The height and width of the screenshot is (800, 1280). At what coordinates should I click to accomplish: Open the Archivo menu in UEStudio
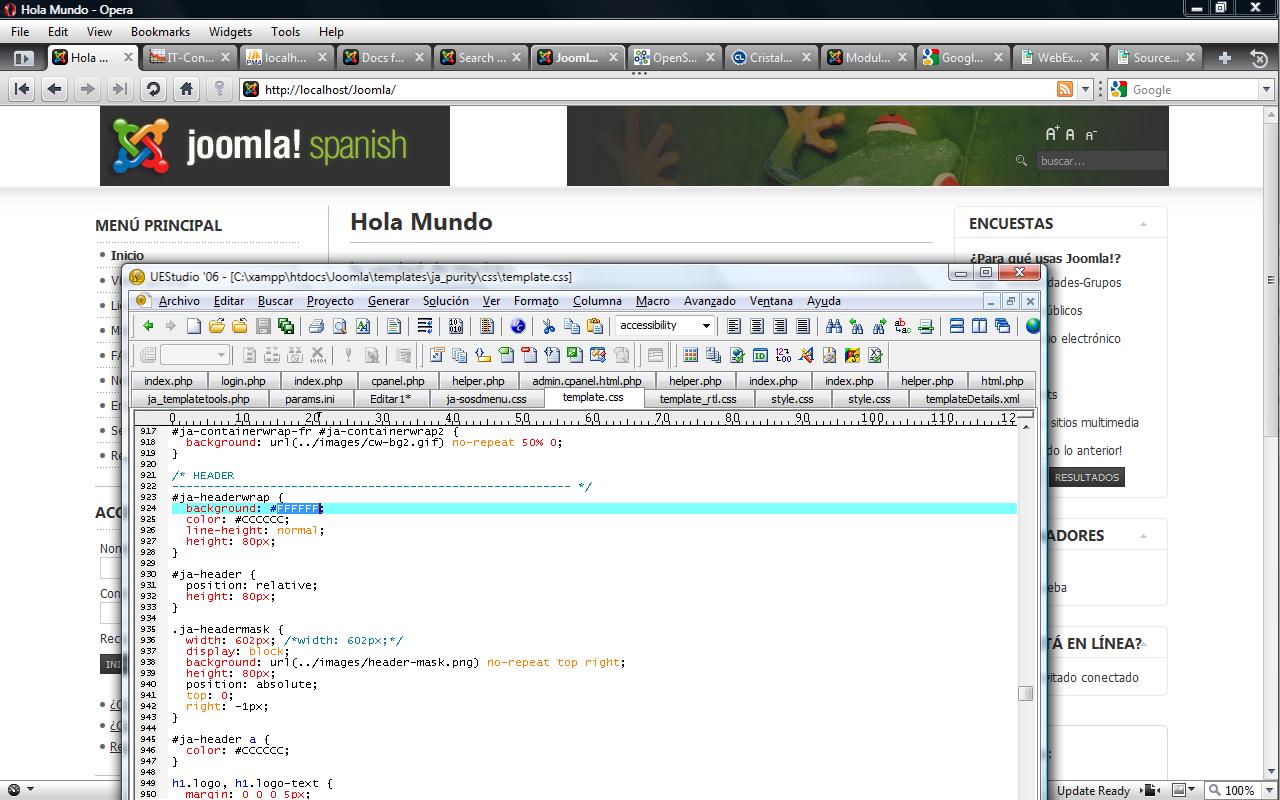pos(179,301)
